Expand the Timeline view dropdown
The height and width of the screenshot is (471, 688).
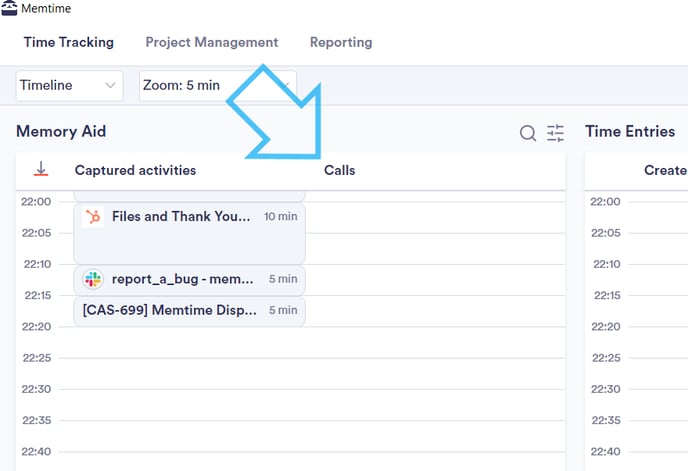pyautogui.click(x=70, y=86)
